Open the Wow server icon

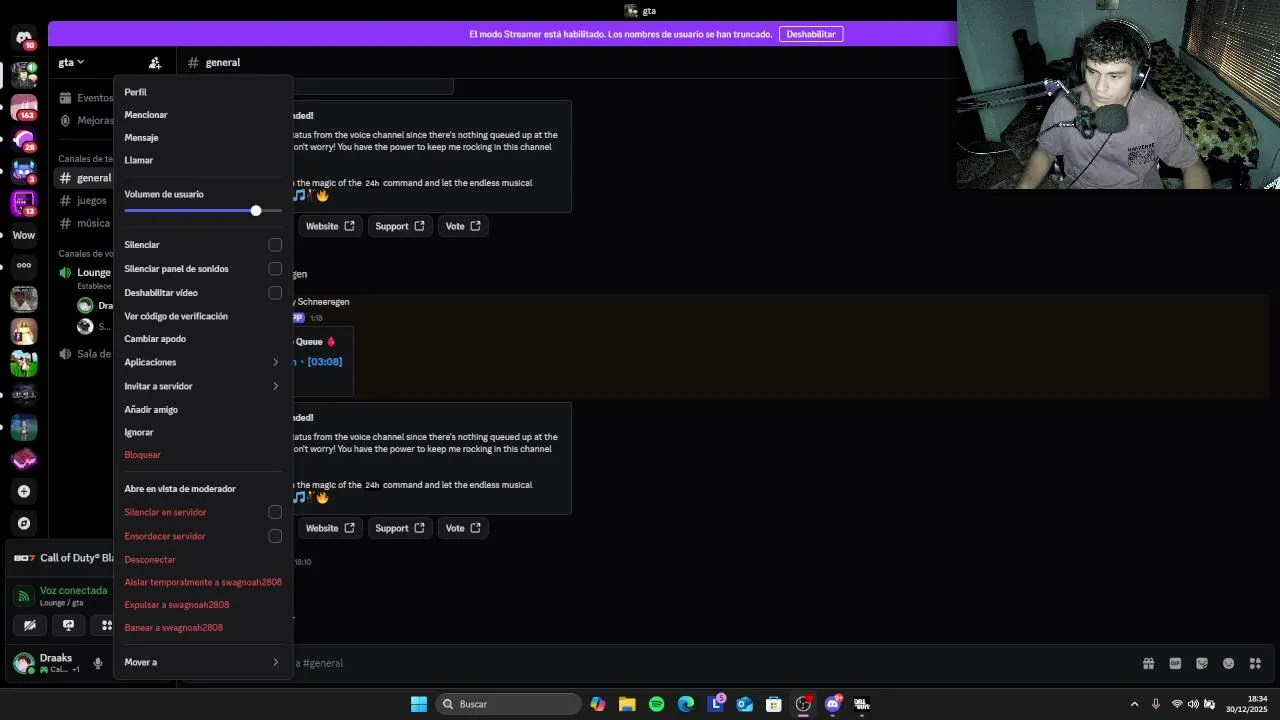tap(24, 235)
